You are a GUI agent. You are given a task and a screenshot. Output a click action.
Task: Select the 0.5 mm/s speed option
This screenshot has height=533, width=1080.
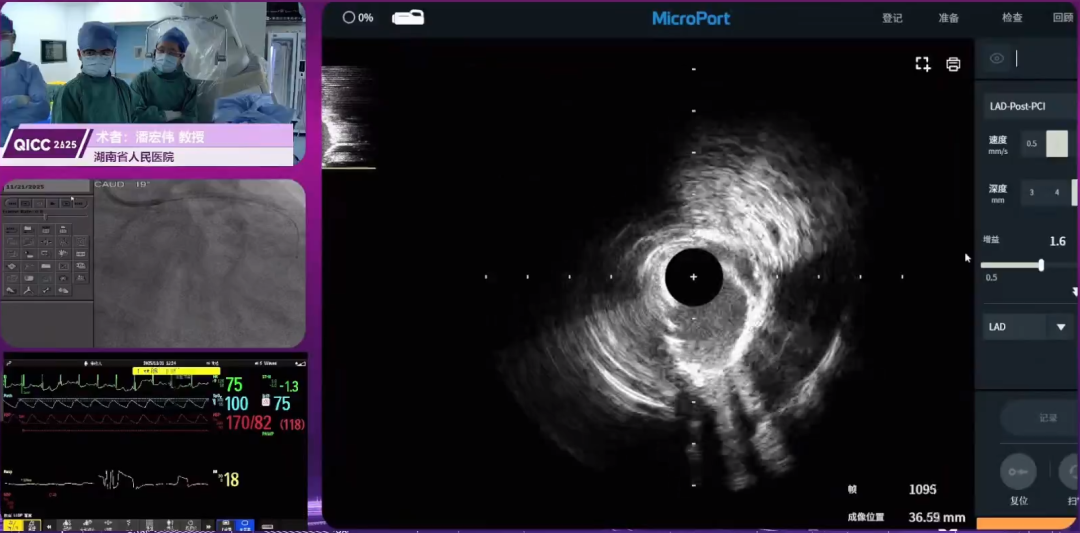(1031, 145)
